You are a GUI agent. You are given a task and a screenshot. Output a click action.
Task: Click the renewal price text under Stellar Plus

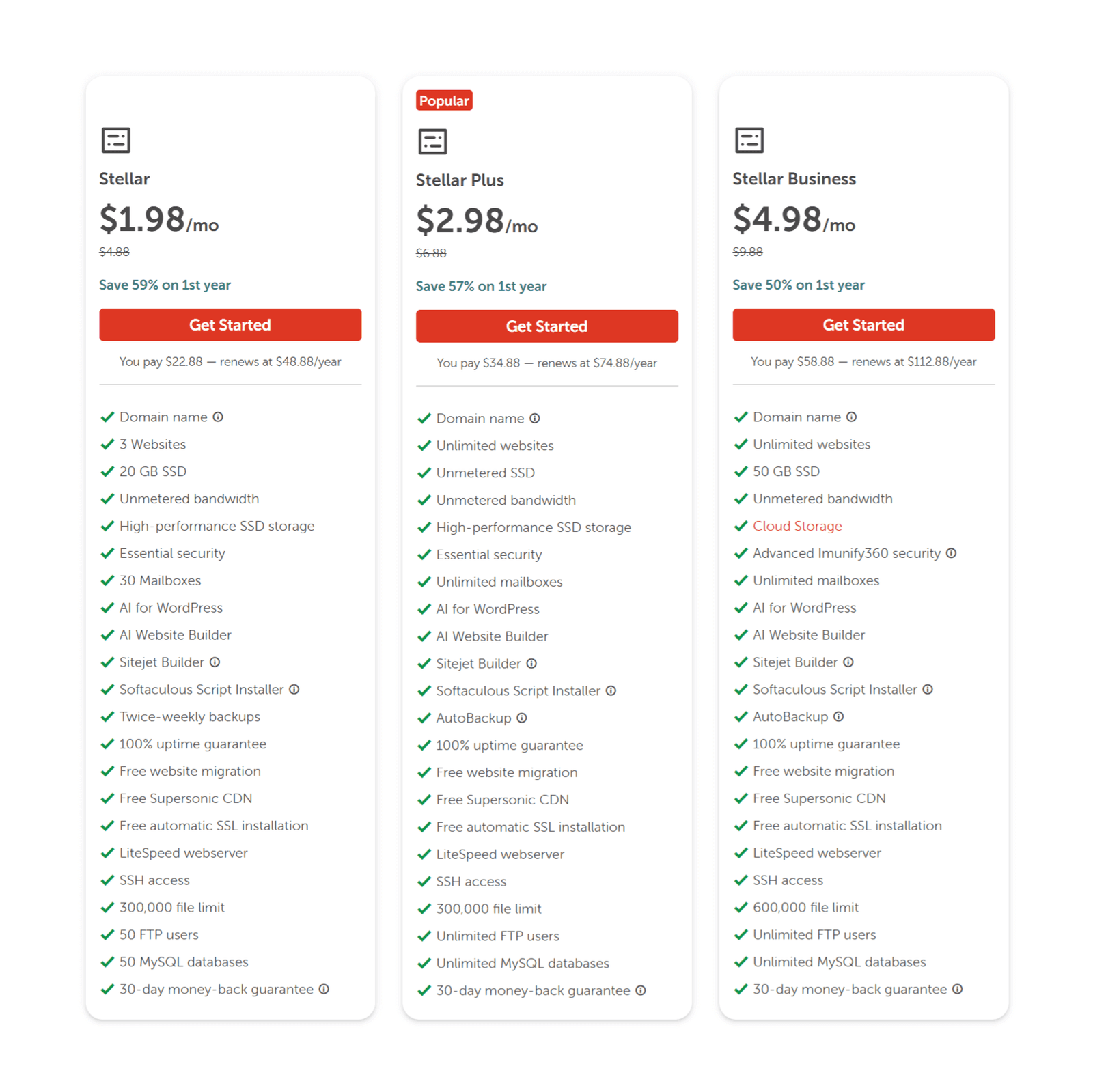(546, 363)
